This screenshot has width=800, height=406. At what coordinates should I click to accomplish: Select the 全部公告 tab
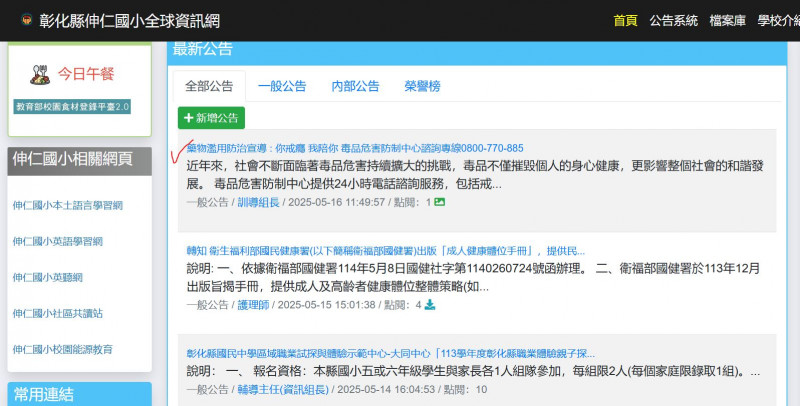[209, 86]
